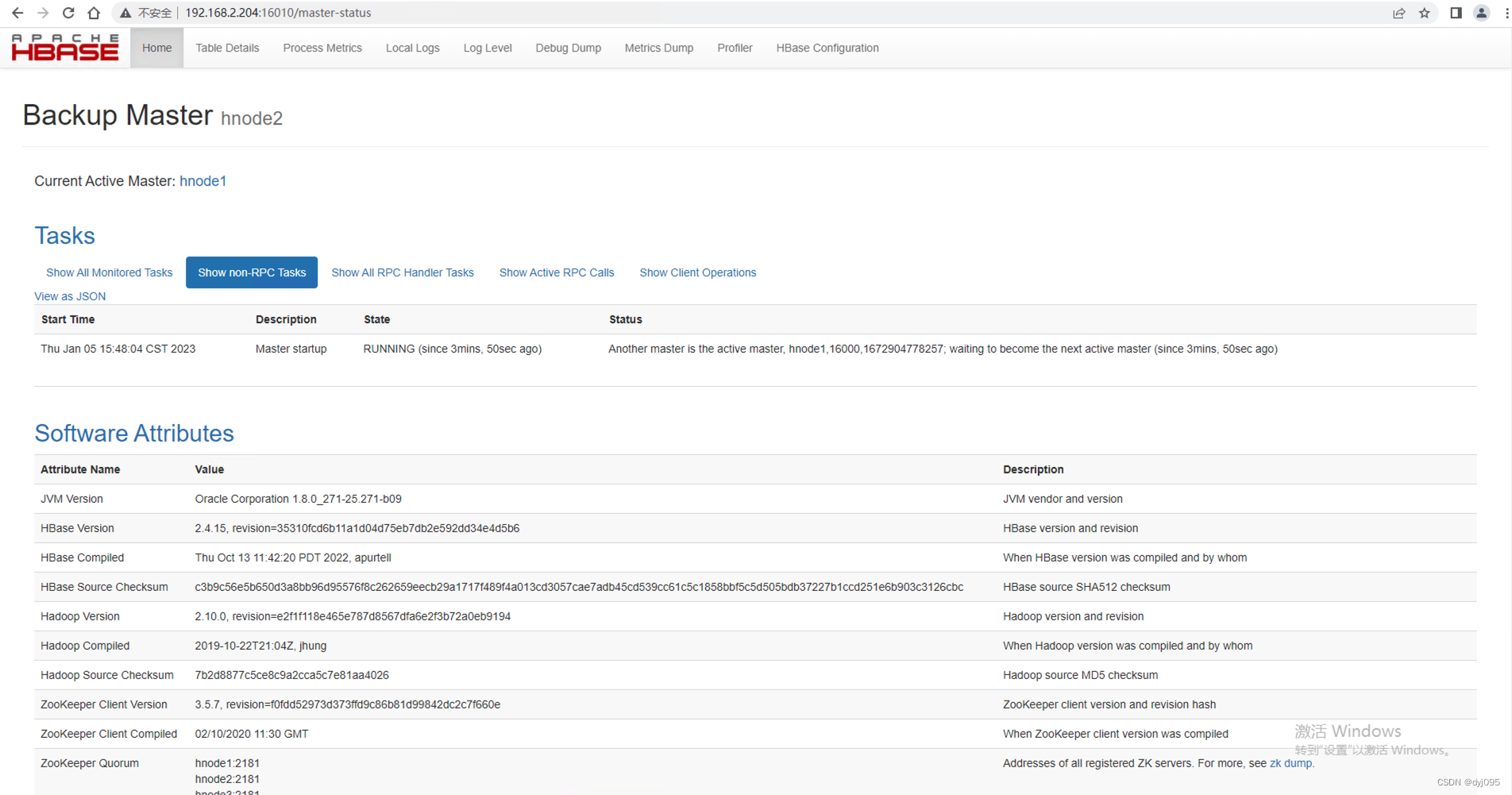1512x795 pixels.
Task: Open the browser side panel icon
Action: click(x=1456, y=13)
